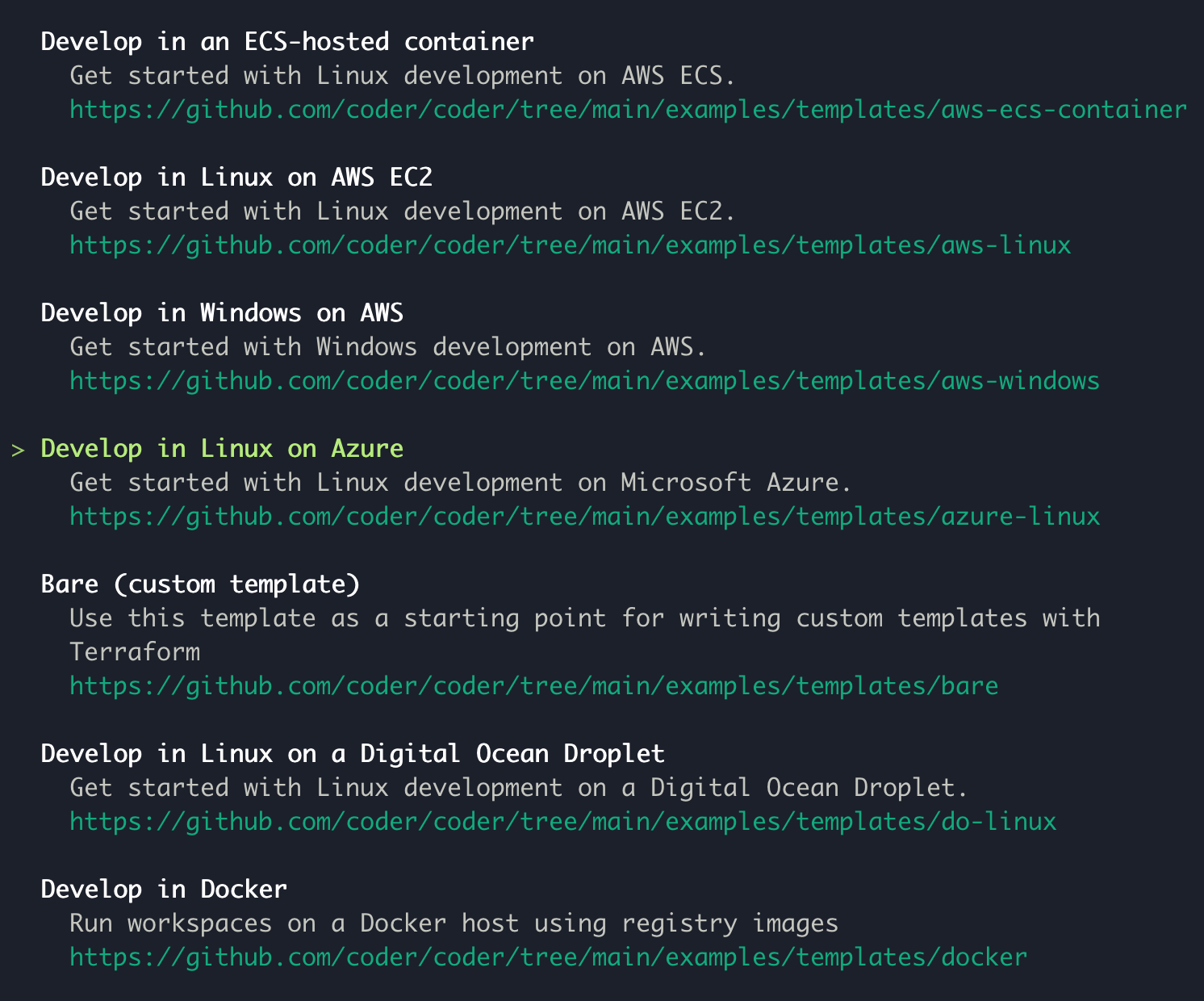Select Develop in Linux on AWS EC2
Screen dimensions: 1204x1001
click(236, 177)
